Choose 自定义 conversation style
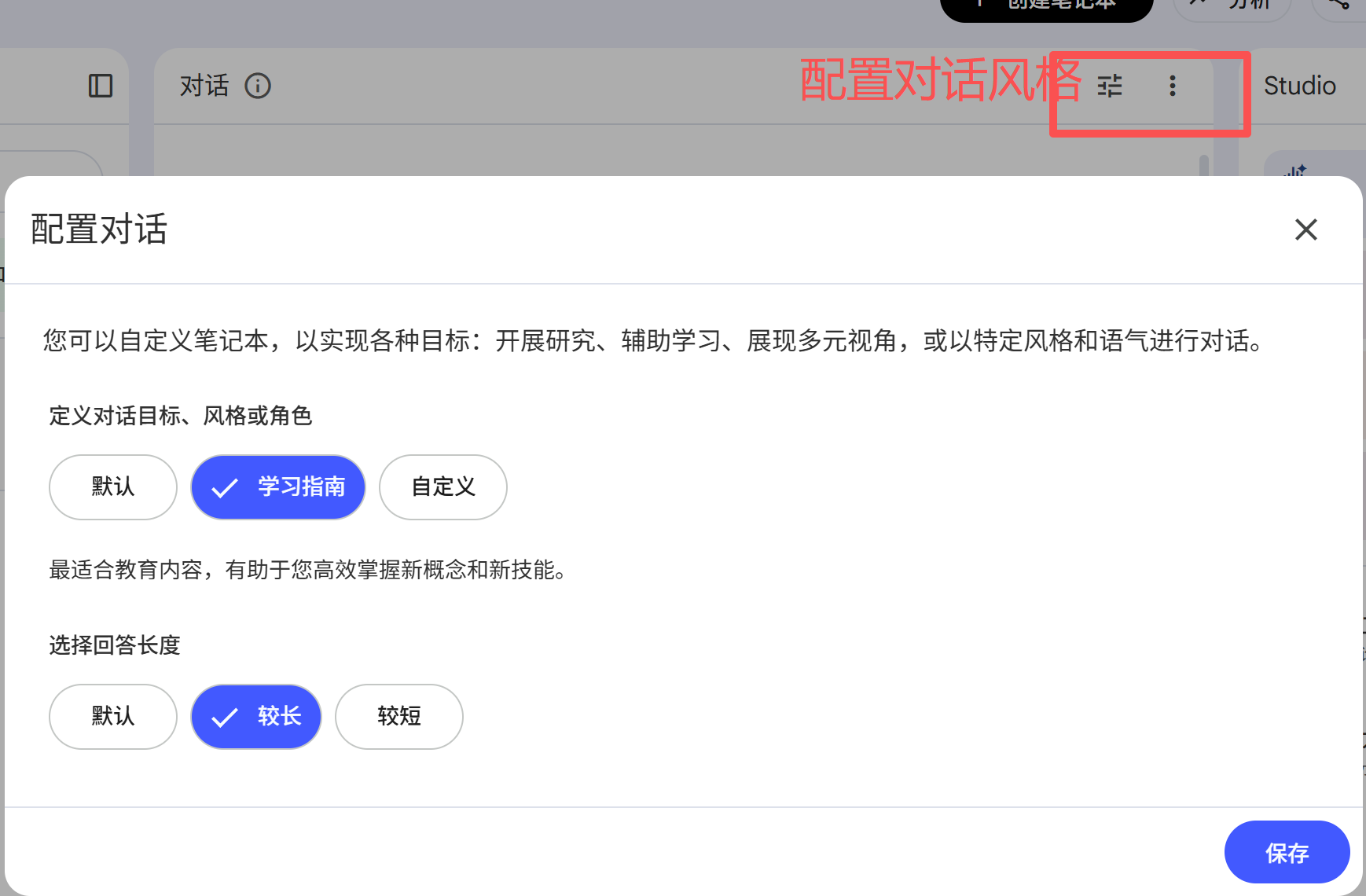Image resolution: width=1366 pixels, height=896 pixels. click(442, 487)
